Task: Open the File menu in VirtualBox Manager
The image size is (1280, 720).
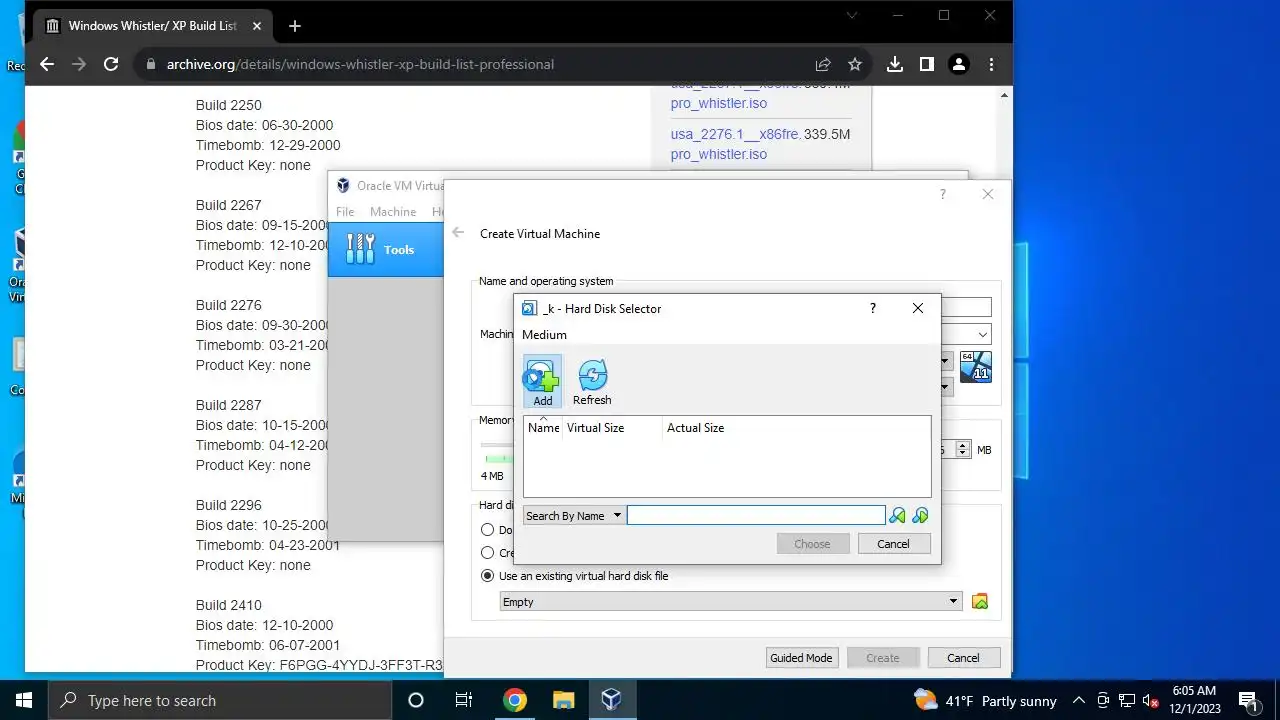Action: [x=345, y=212]
